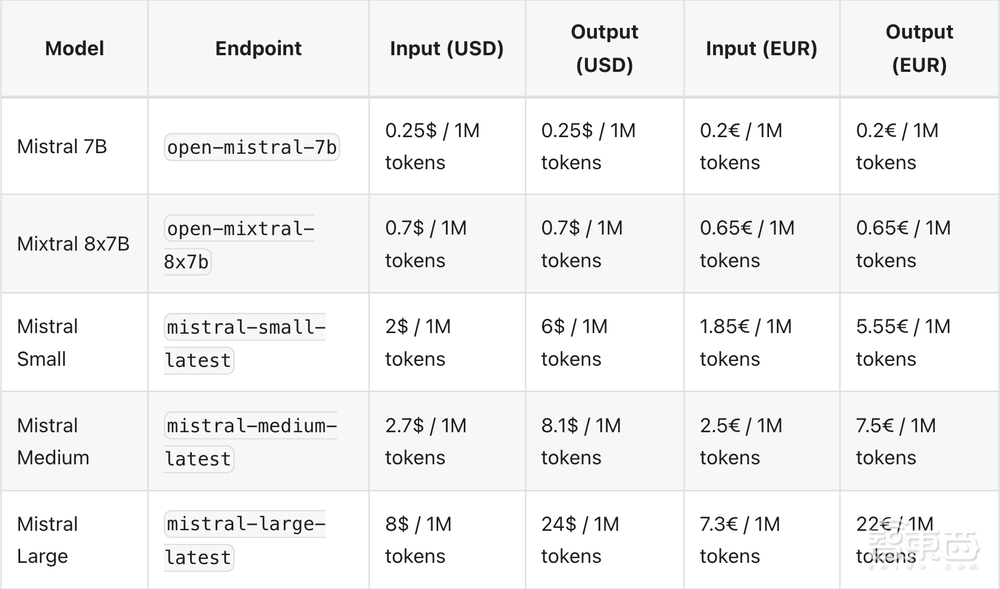The width and height of the screenshot is (1000, 589).
Task: Click the Mistral Medium model name
Action: pos(53,441)
